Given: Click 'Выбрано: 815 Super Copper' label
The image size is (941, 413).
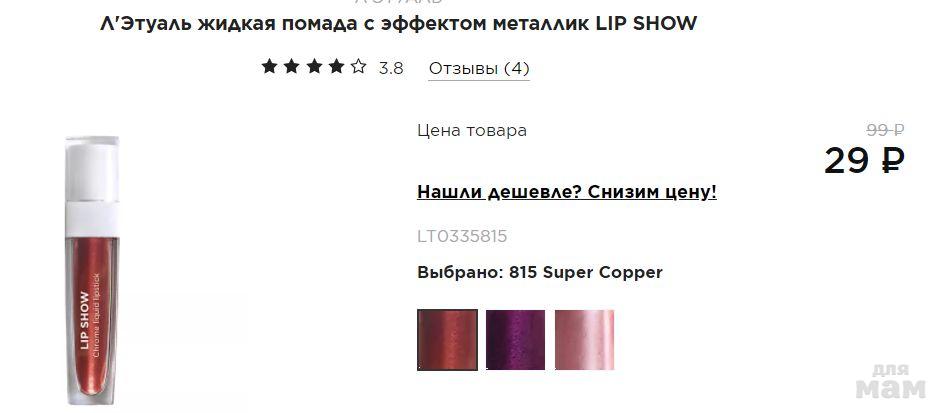Looking at the screenshot, I should point(540,273).
